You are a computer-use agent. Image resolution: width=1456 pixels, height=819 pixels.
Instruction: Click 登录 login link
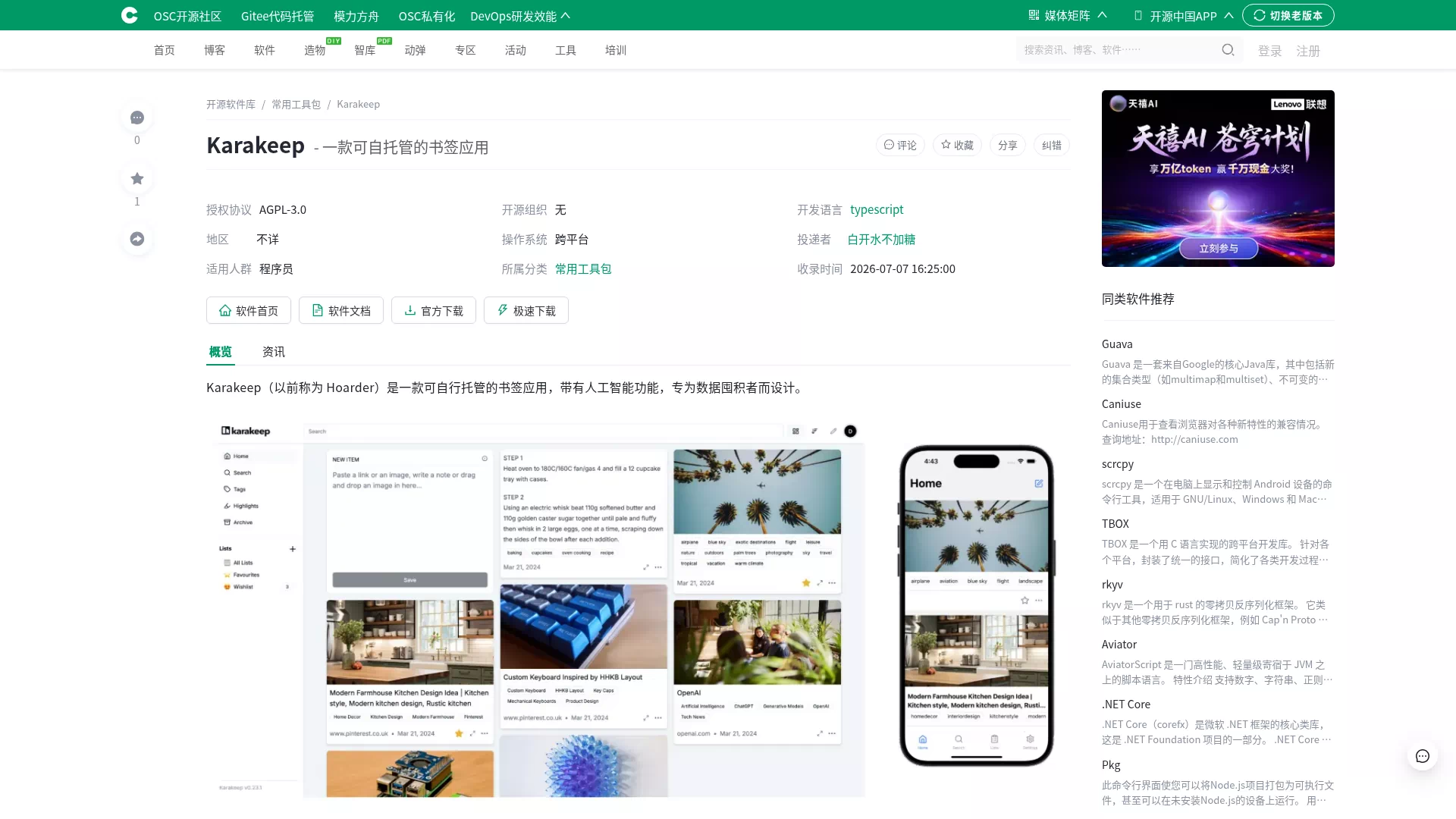point(1270,51)
